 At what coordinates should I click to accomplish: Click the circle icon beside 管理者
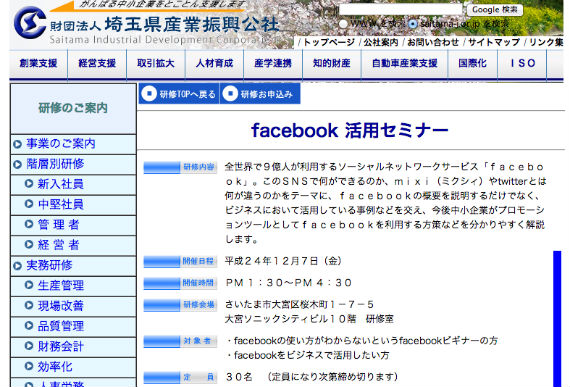29,225
